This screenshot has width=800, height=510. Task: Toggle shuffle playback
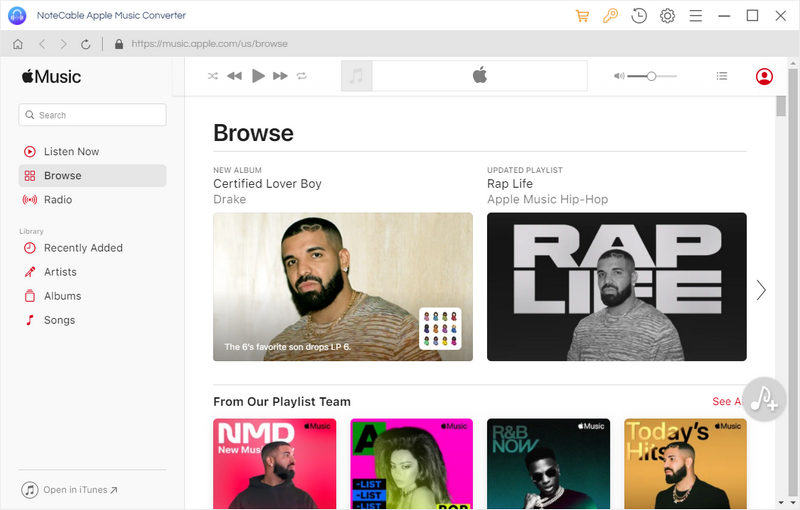point(213,76)
